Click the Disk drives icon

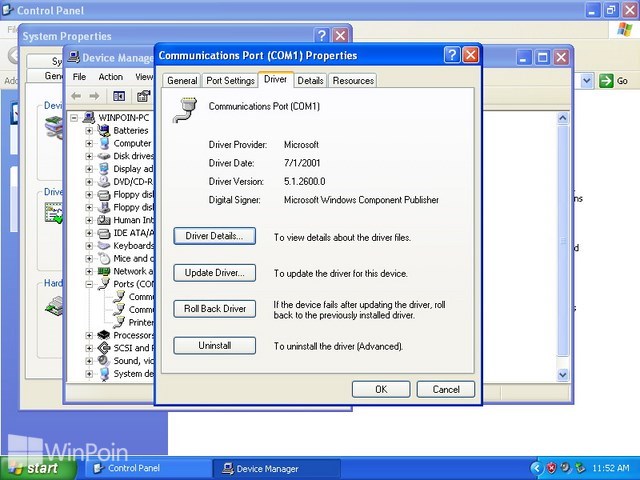(104, 156)
